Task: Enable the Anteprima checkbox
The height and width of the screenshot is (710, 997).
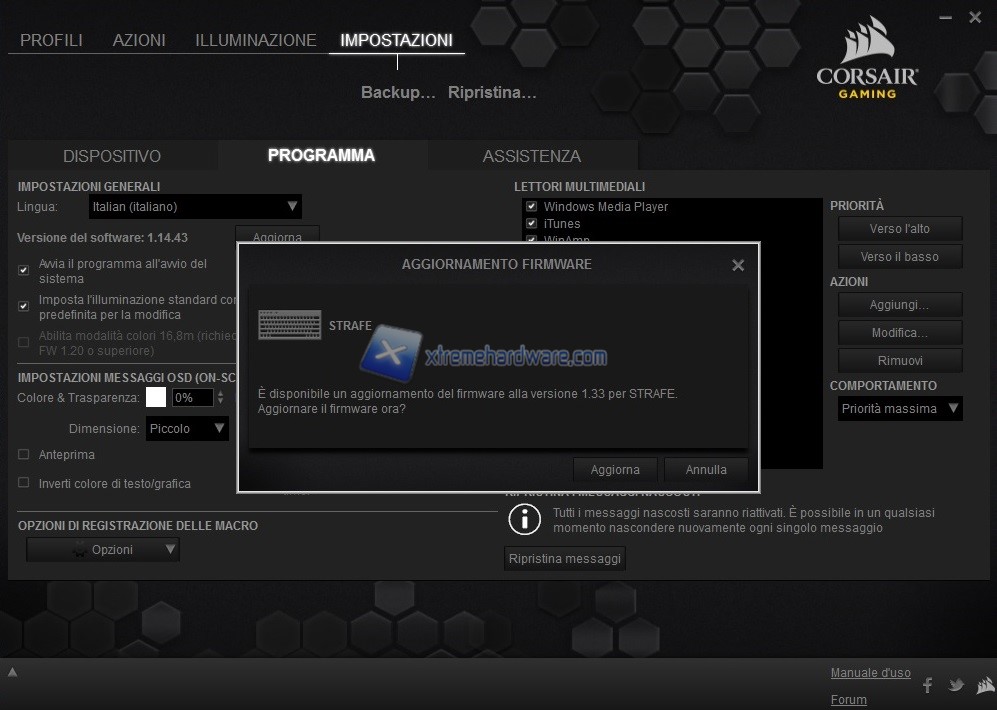Action: [22, 455]
